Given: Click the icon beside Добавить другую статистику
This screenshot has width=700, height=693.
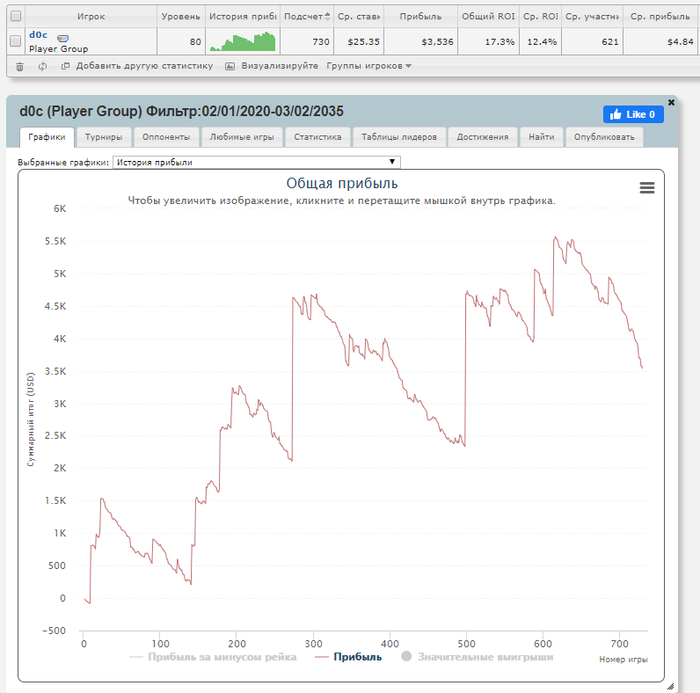Looking at the screenshot, I should (x=65, y=66).
